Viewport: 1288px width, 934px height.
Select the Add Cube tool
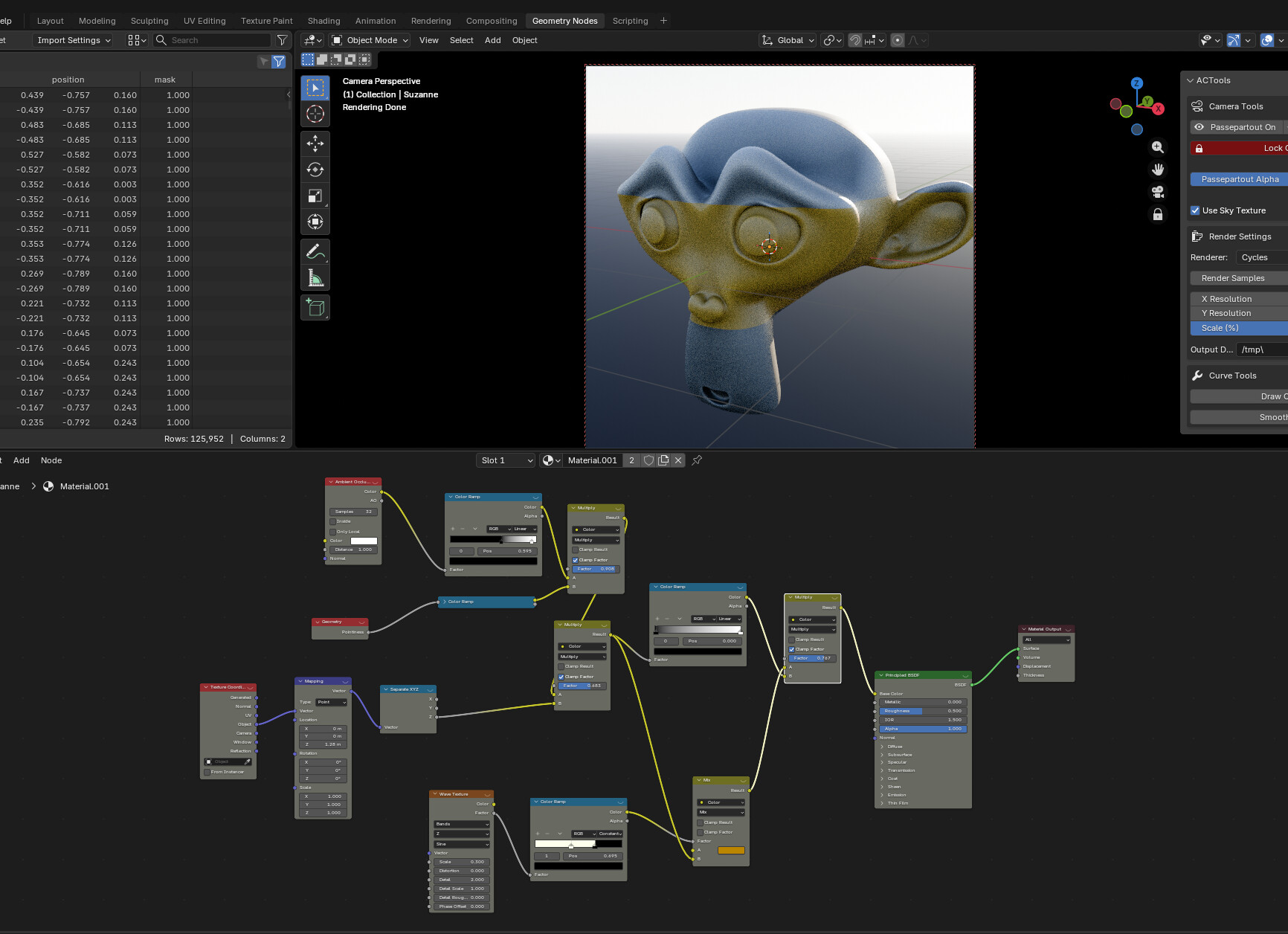[315, 308]
